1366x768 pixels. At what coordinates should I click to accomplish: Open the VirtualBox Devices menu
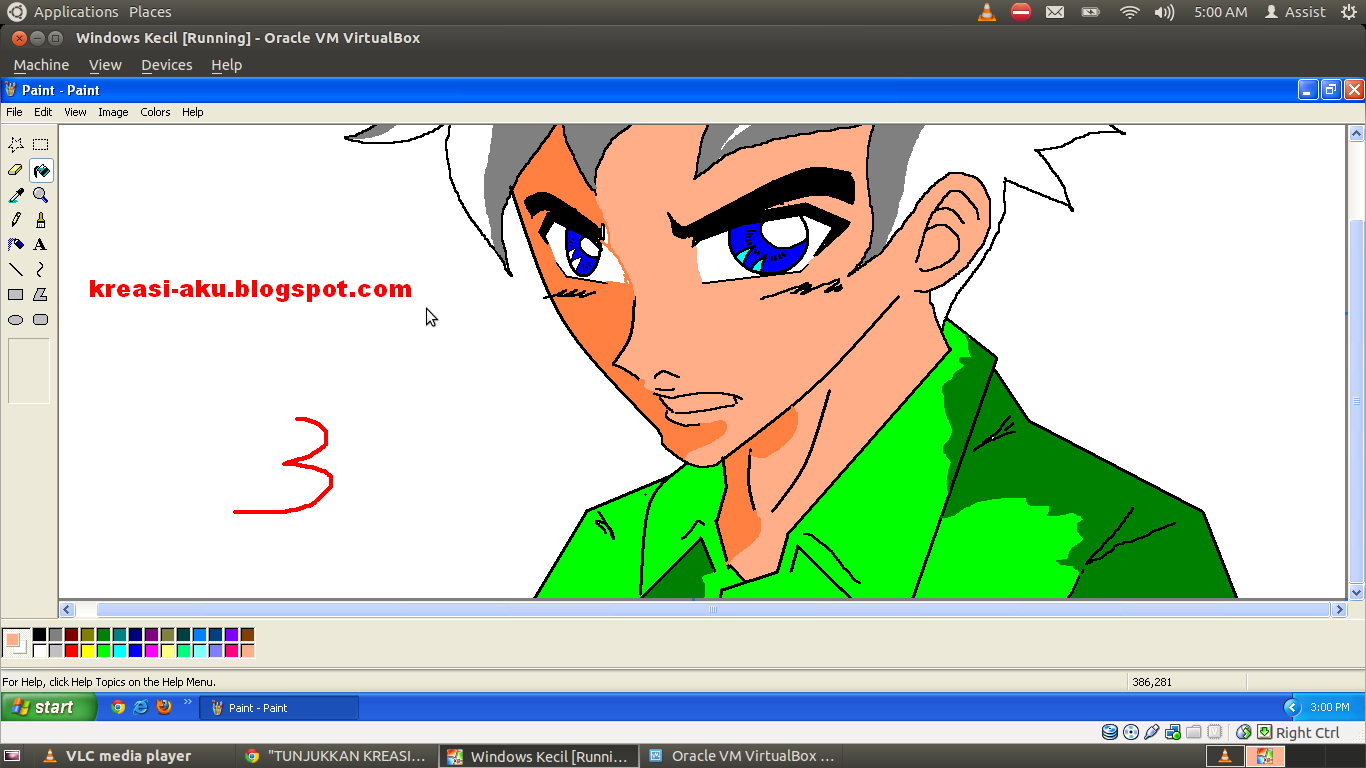coord(166,65)
